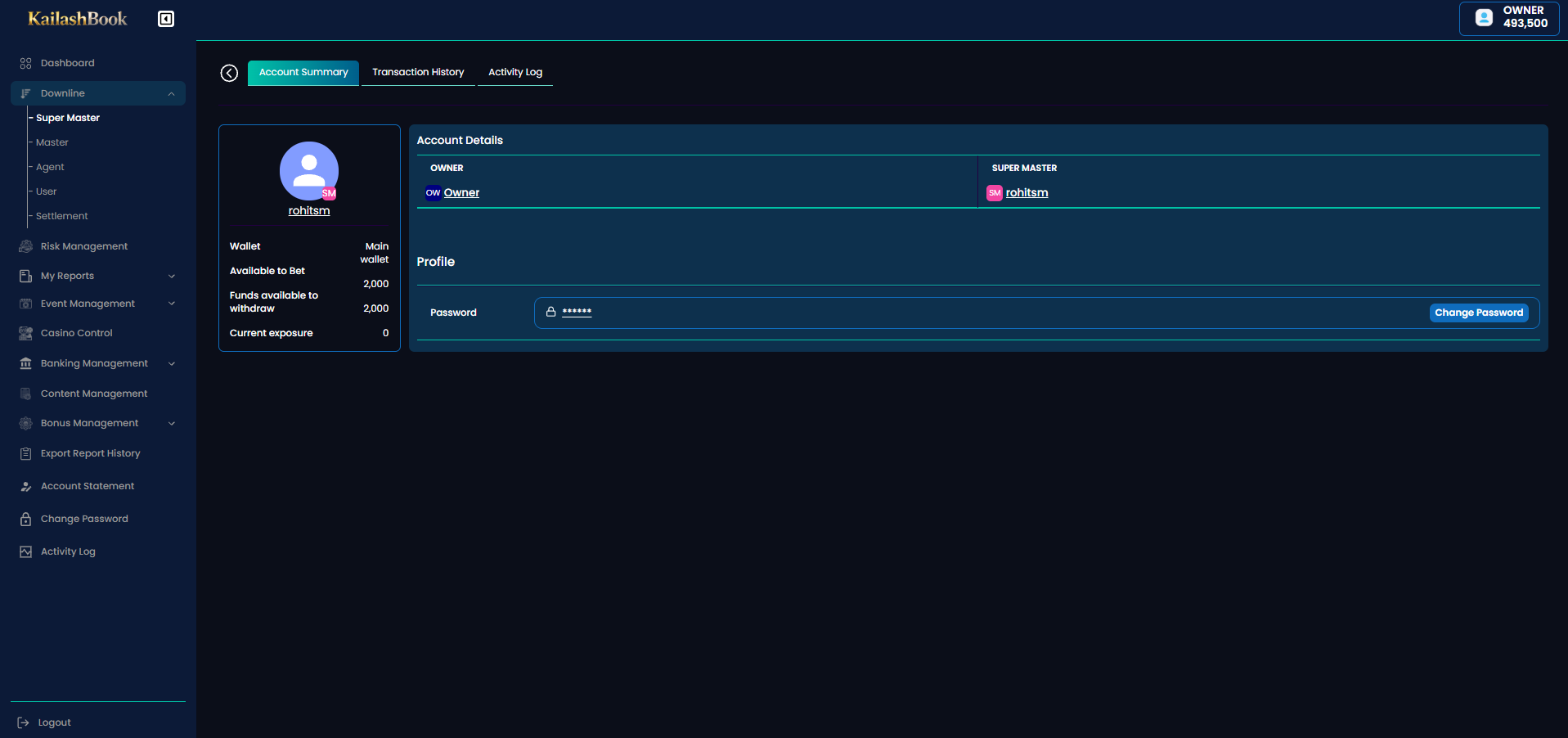Select Agent in the Downline submenu
The image size is (1568, 738).
pos(50,167)
